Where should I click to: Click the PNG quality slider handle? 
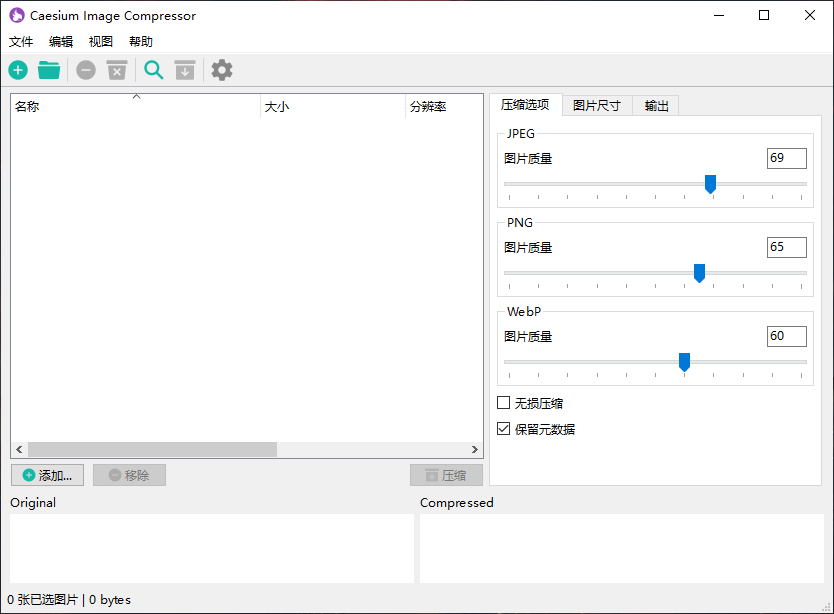point(699,273)
